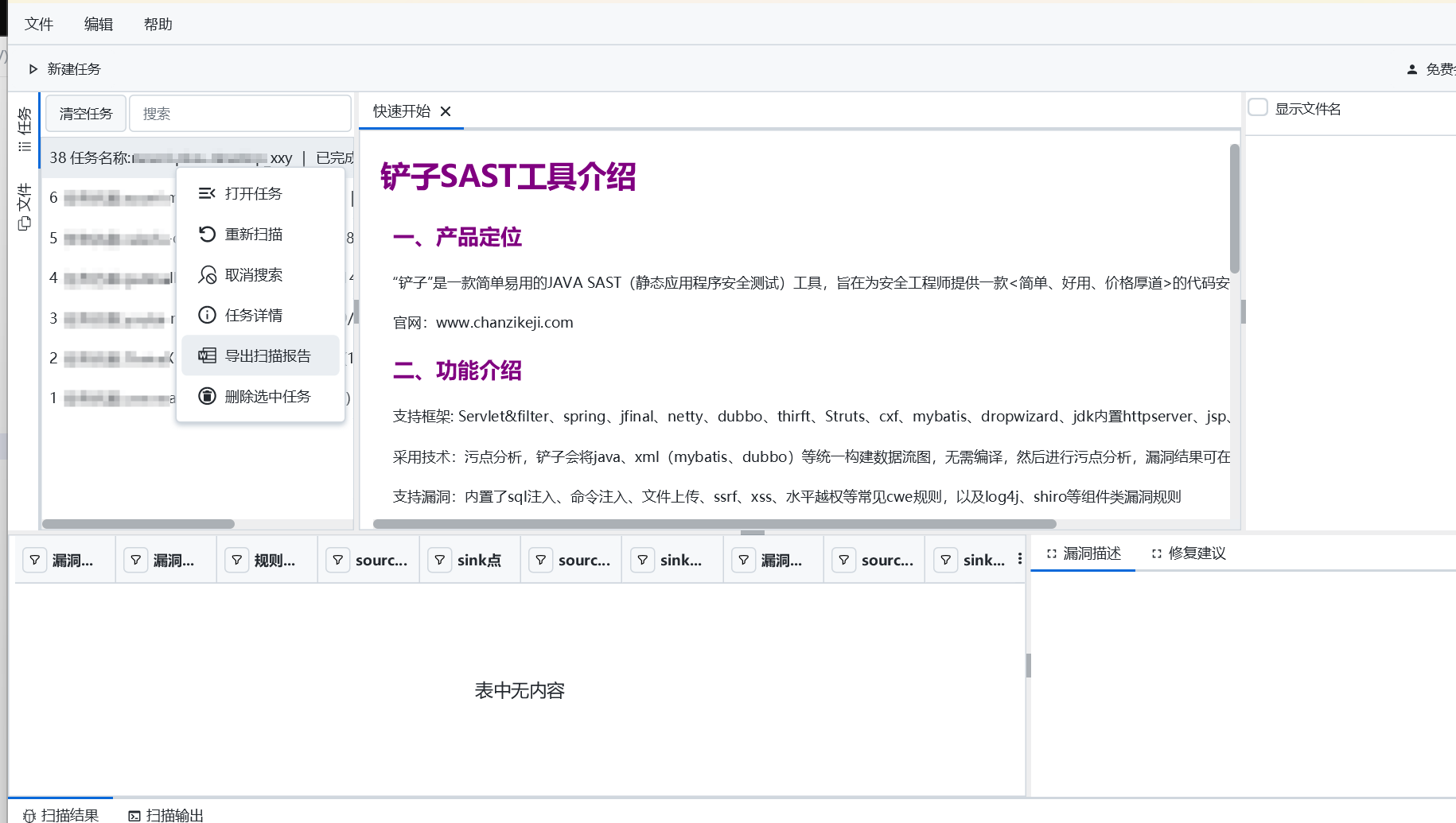The height and width of the screenshot is (823, 1456).
Task: Click the delete selected task trash icon
Action: click(x=207, y=396)
